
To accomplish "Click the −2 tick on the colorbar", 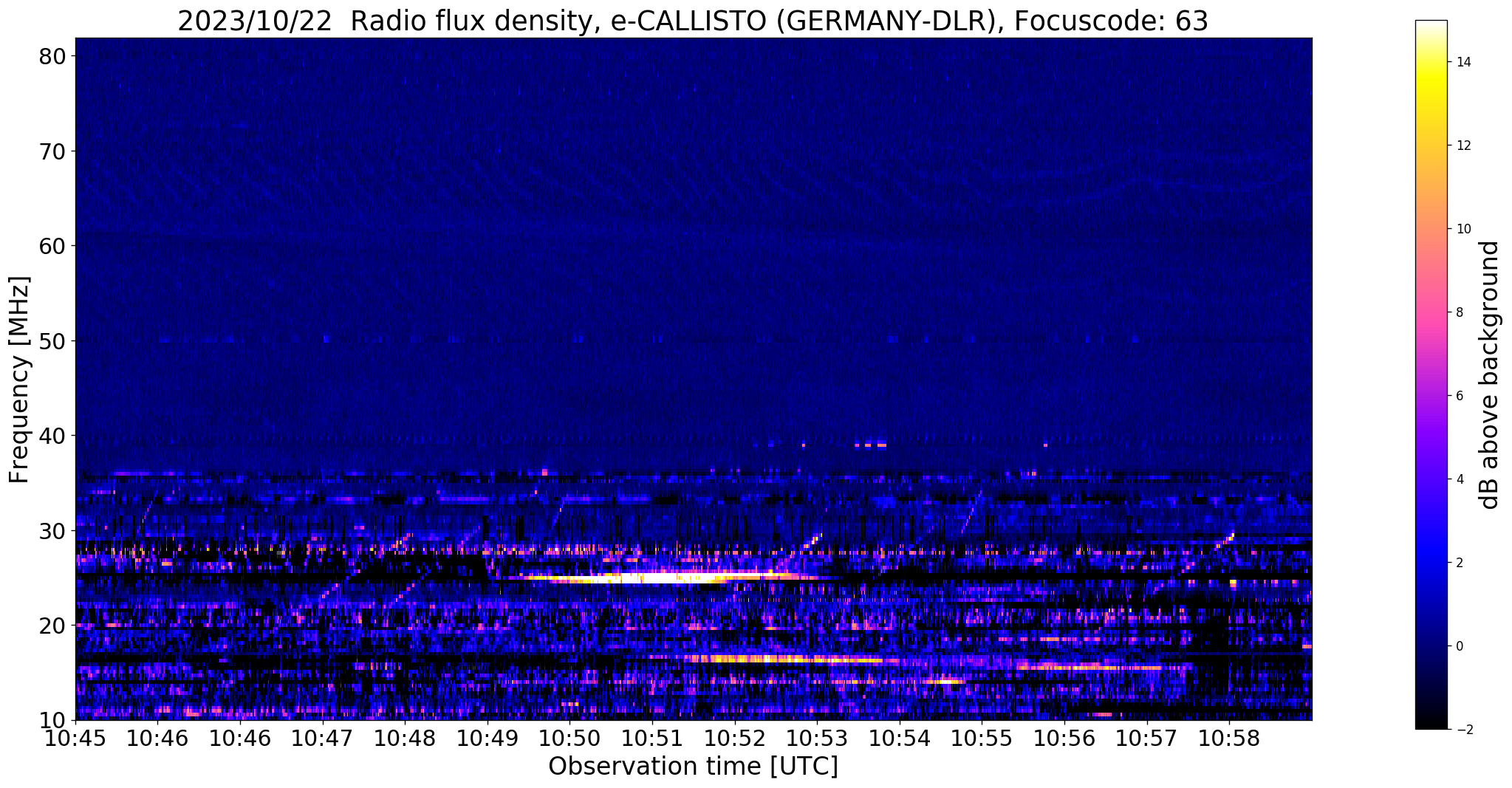I will coord(1463,730).
